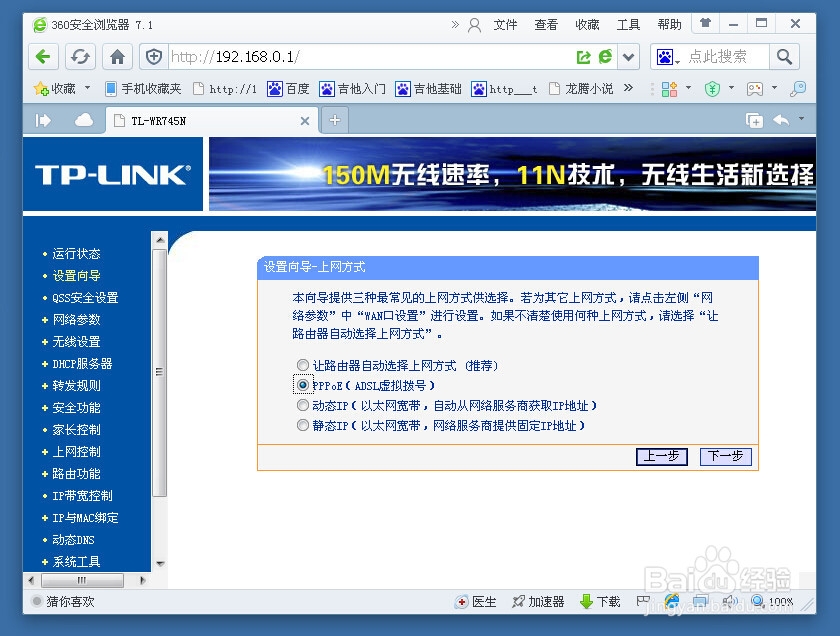The height and width of the screenshot is (636, 840).
Task: Select the 动态IP radio button
Action: [x=303, y=405]
